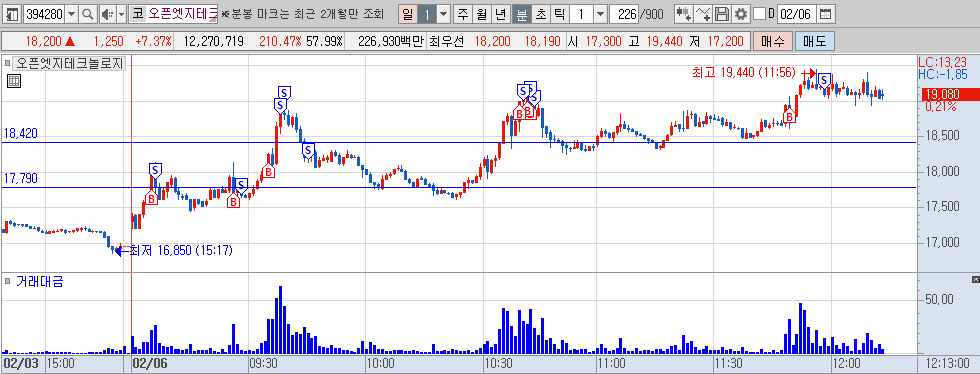Open the minute interval dropdown after 틱
The width and height of the screenshot is (980, 374).
point(600,14)
